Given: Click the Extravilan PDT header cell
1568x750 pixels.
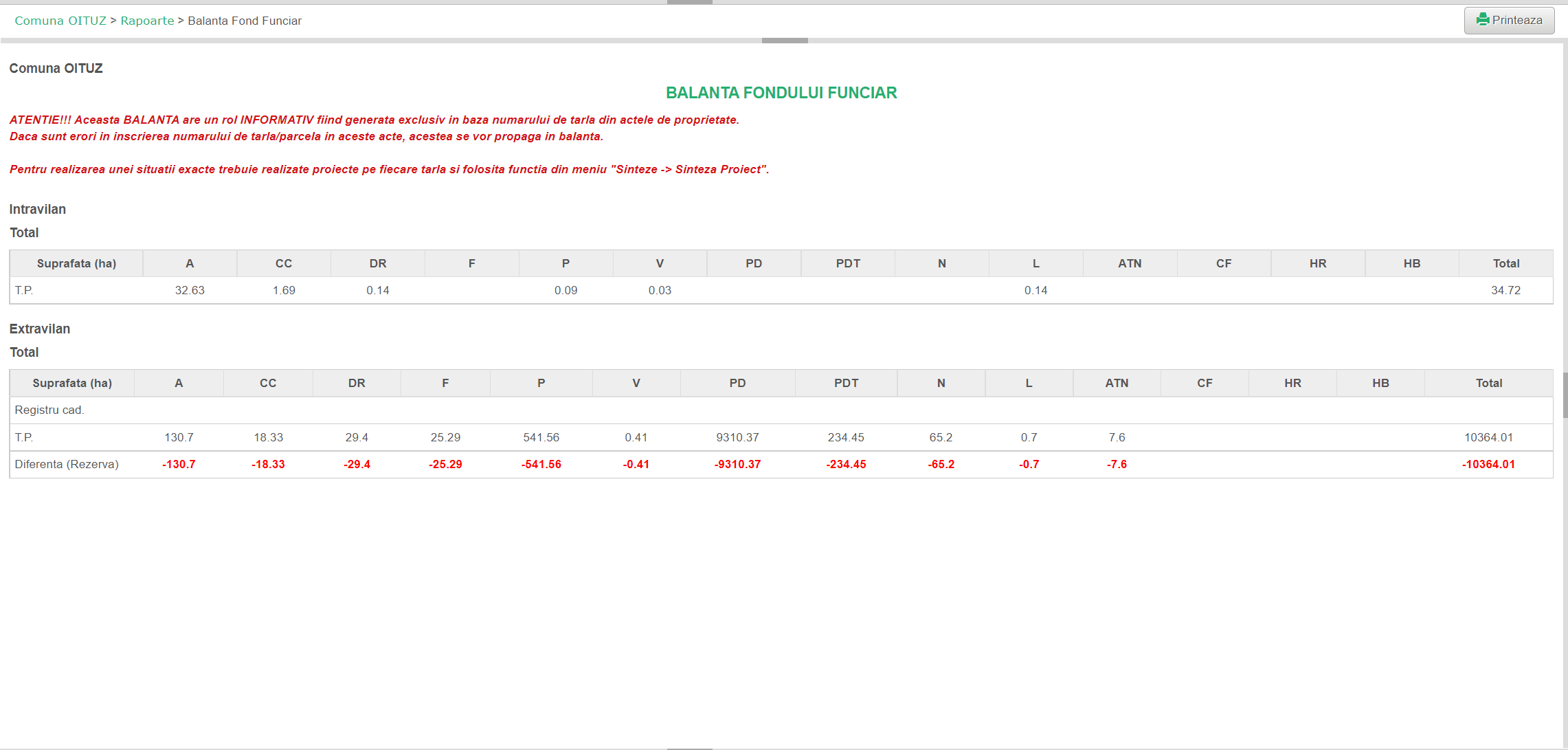Looking at the screenshot, I should [x=846, y=383].
